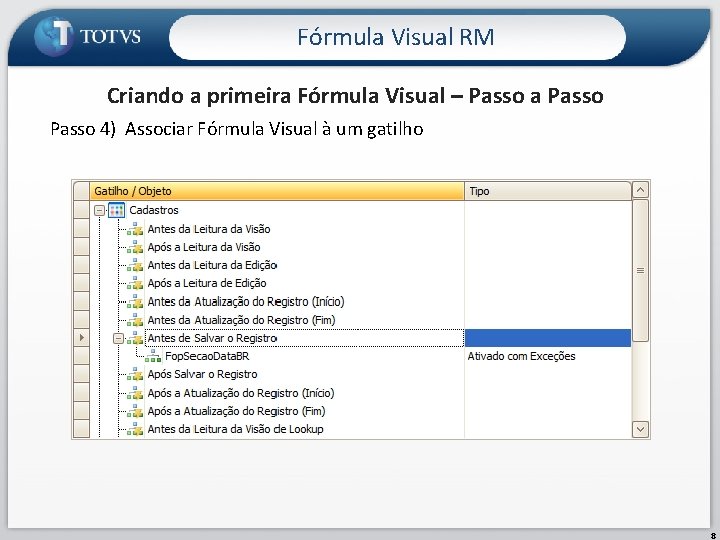This screenshot has height=540, width=720.
Task: Click icon for Antes da Atualização do Registro (Início)
Action: click(x=135, y=302)
